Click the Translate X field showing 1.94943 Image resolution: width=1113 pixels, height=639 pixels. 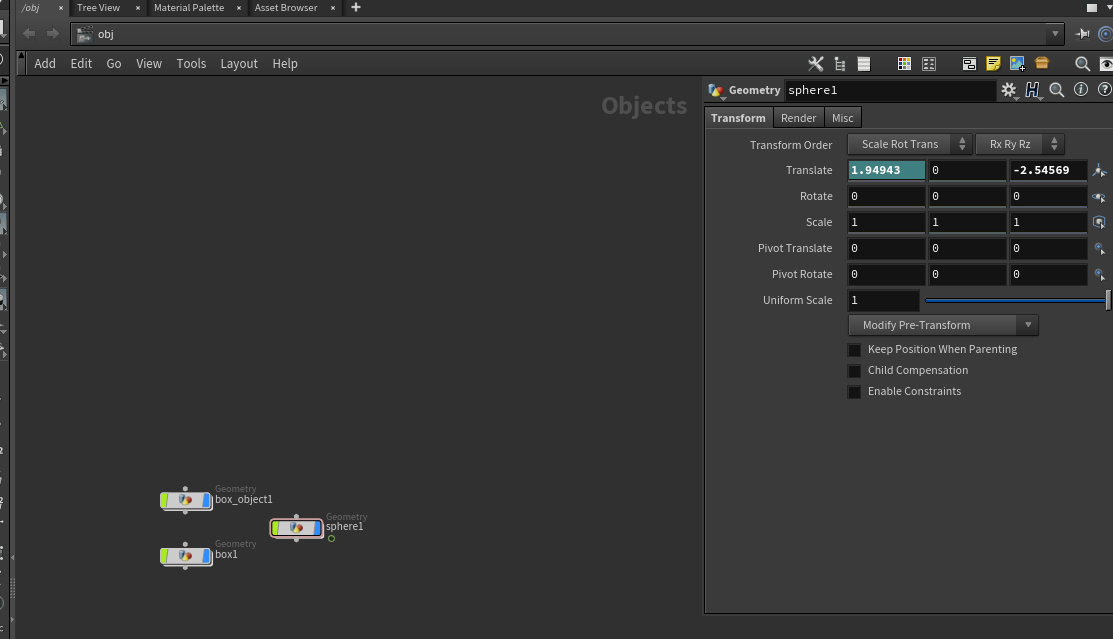tap(886, 171)
